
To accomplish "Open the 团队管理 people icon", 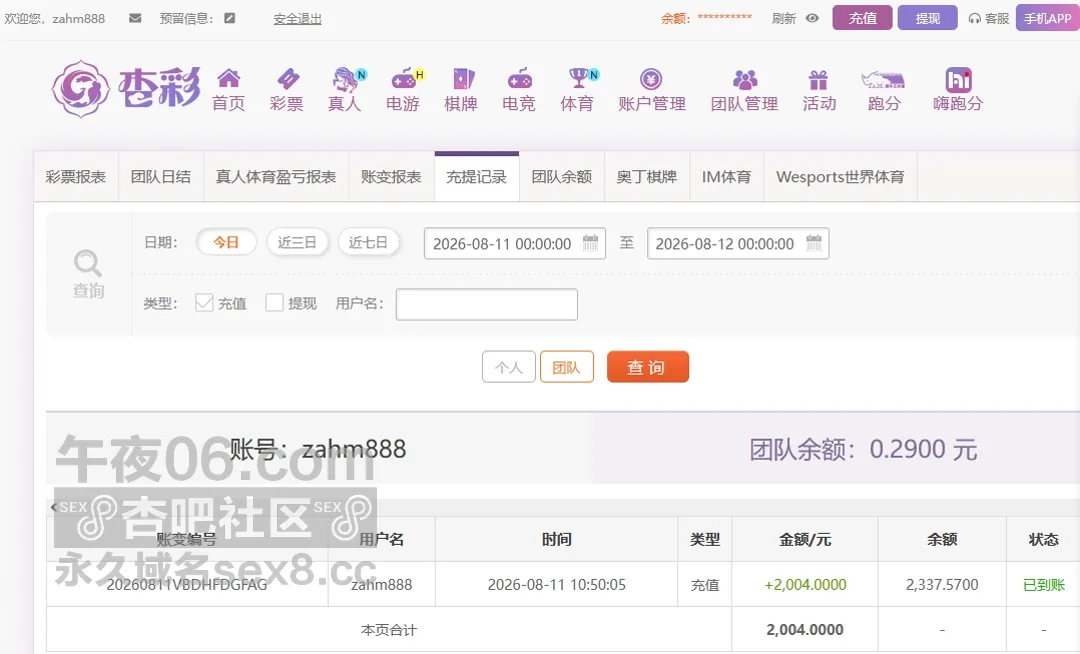I will [x=745, y=79].
